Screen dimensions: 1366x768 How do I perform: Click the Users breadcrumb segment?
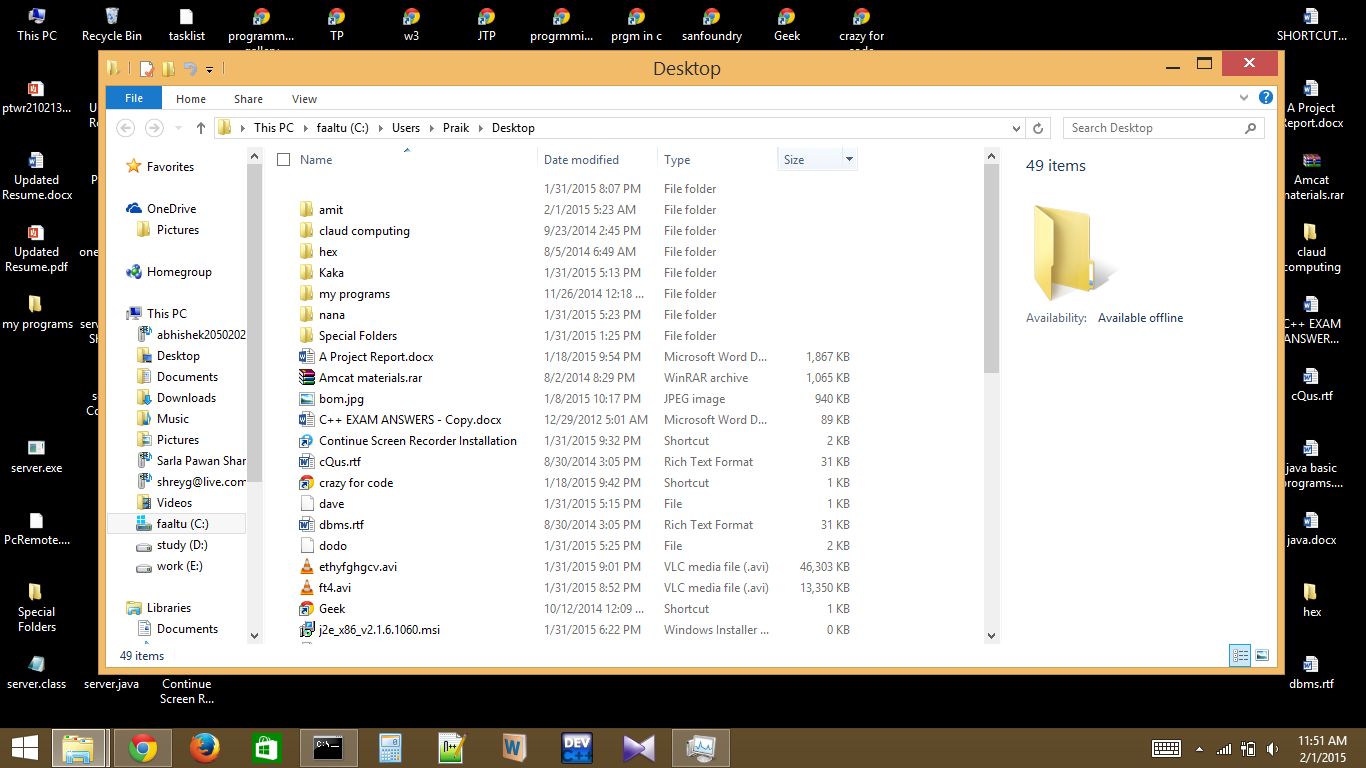click(x=406, y=128)
